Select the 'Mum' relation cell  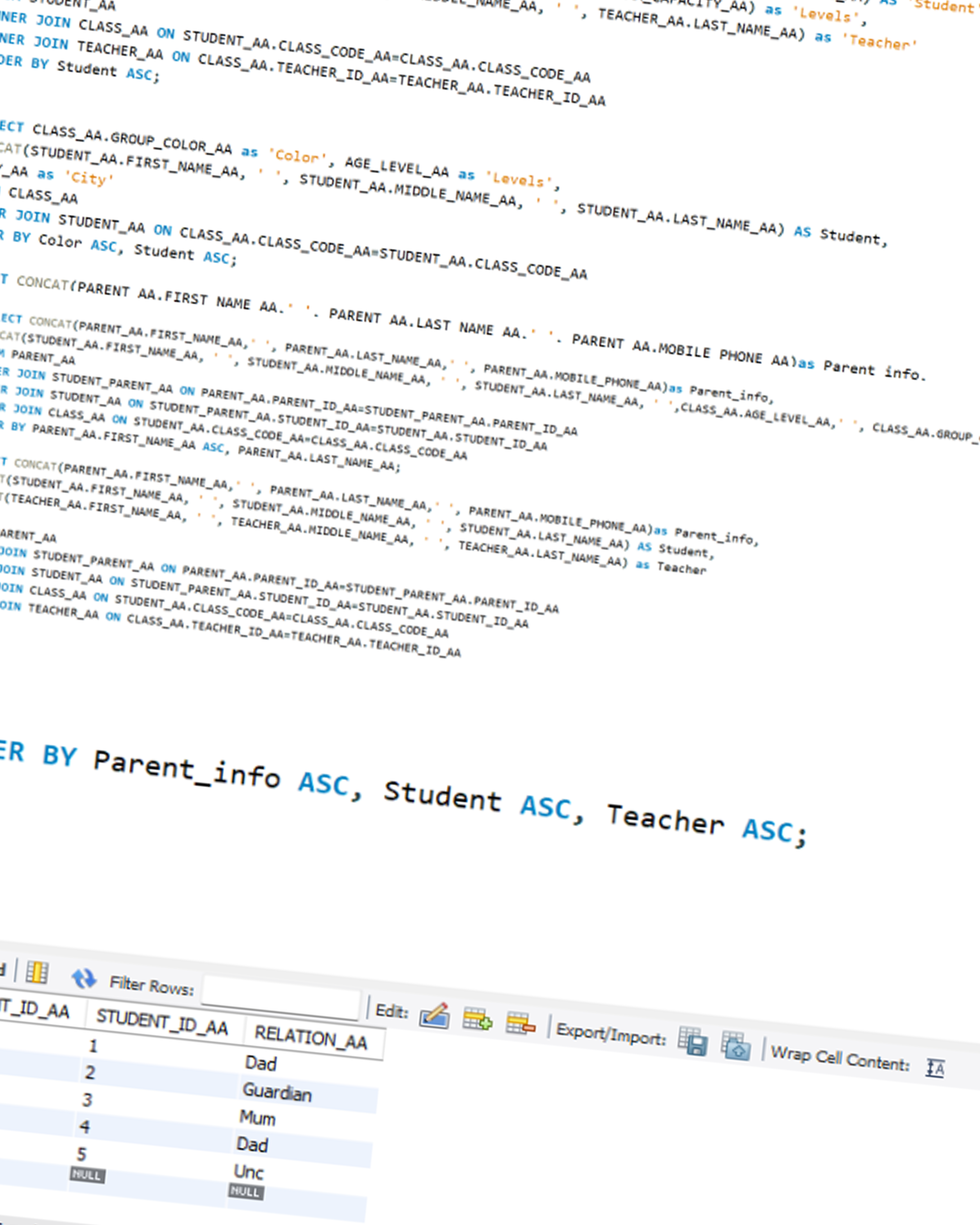(x=257, y=1118)
